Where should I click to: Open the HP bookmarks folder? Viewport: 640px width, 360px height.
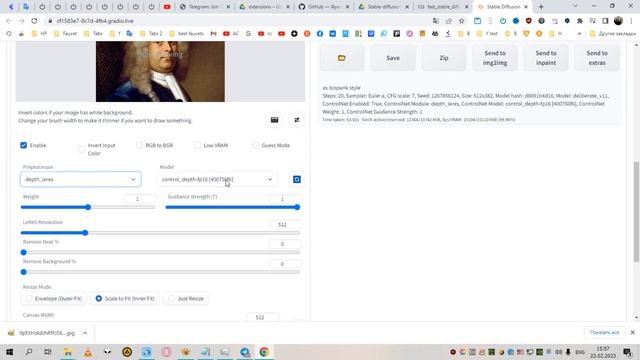click(x=39, y=33)
